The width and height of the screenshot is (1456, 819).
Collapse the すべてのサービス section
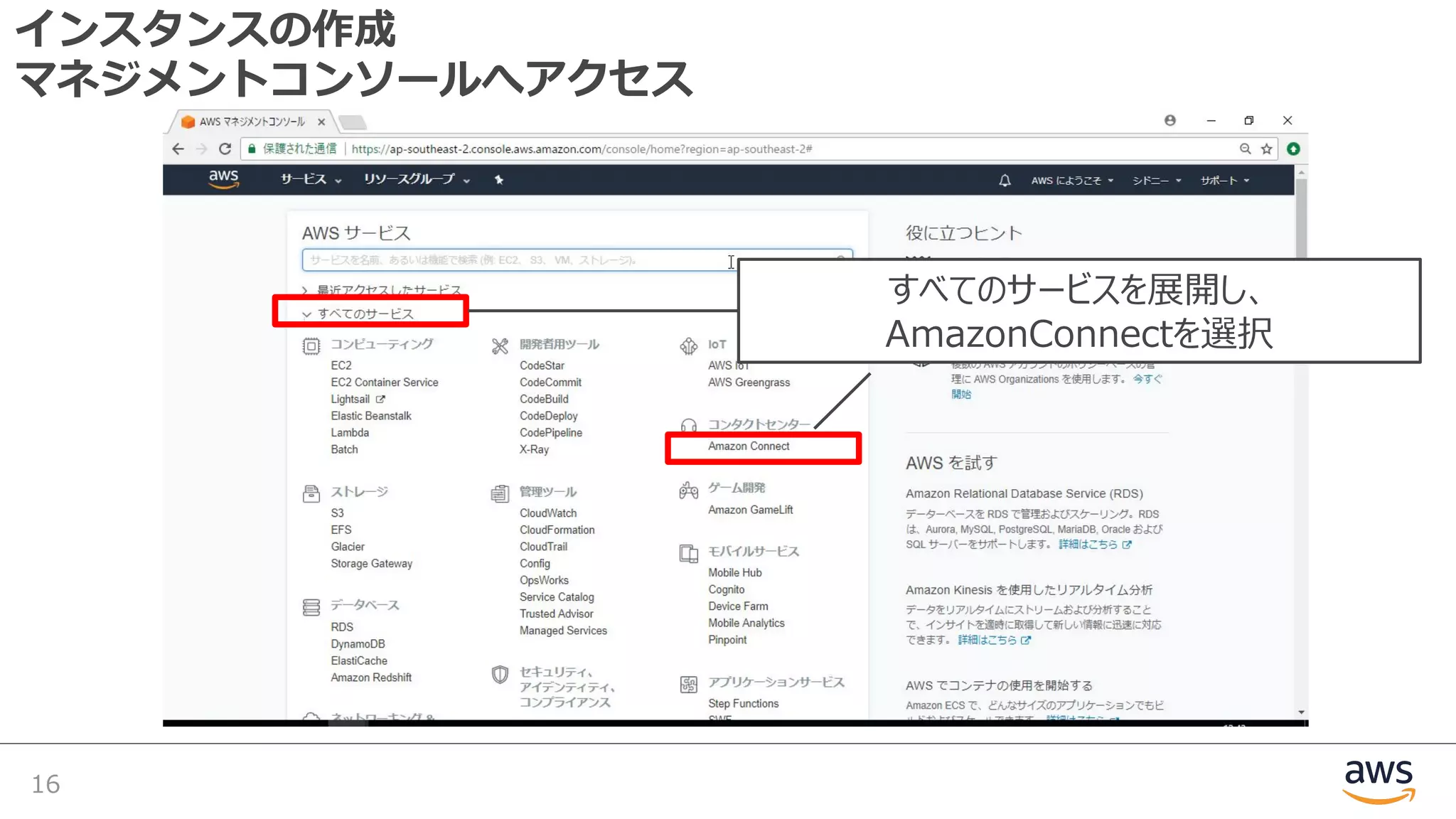click(x=358, y=314)
